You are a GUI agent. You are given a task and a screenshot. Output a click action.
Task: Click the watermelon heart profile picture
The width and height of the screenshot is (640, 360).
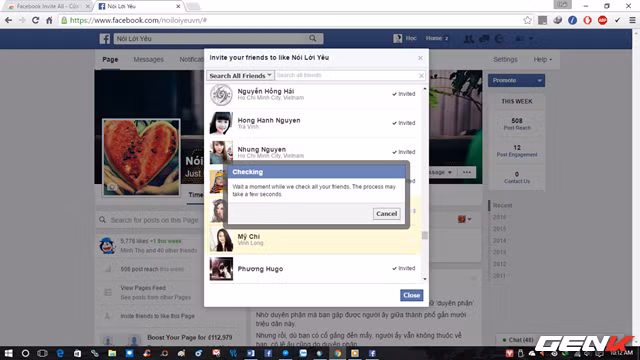[141, 157]
